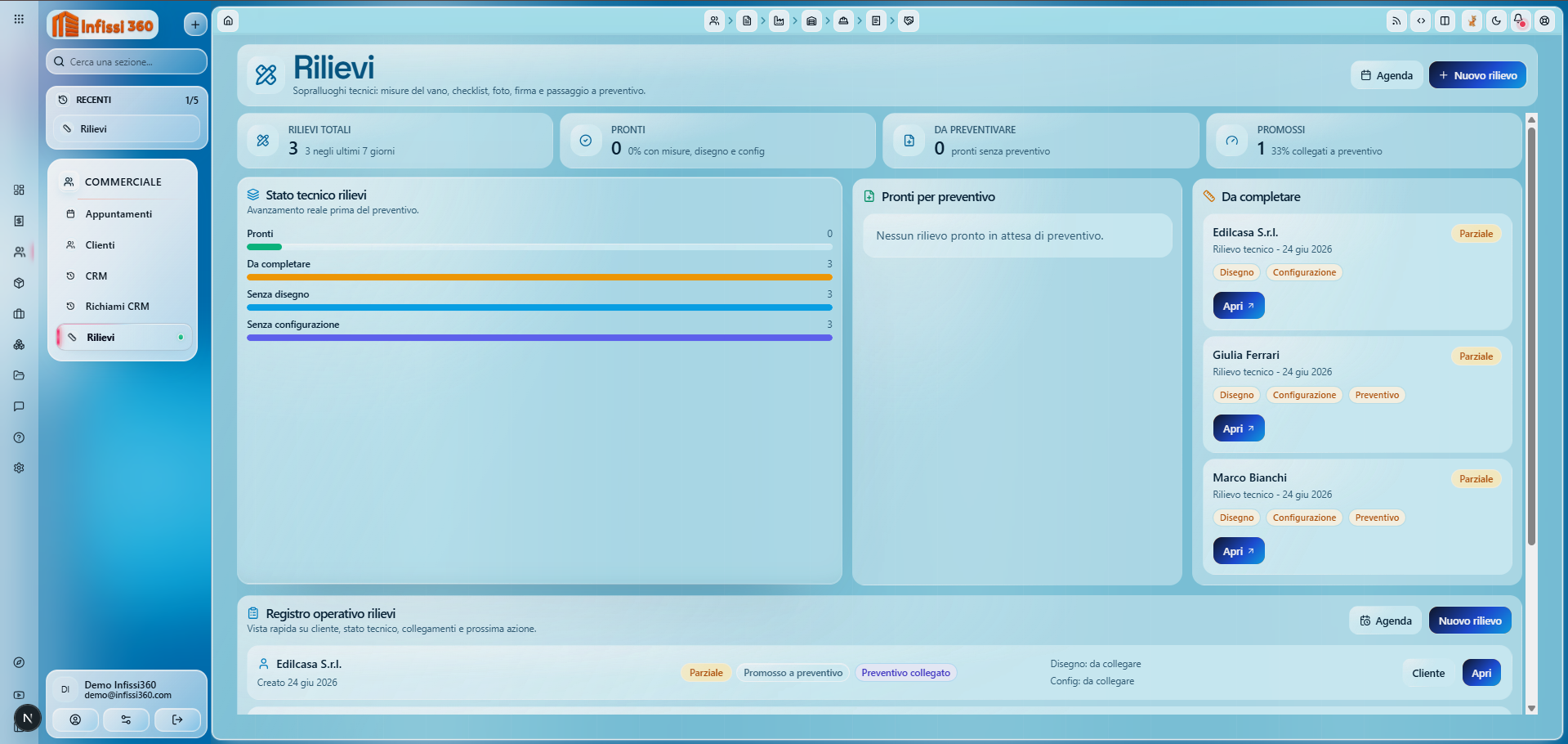This screenshot has height=744, width=1568.
Task: Open the invoice dollar icon in left rail
Action: pyautogui.click(x=19, y=221)
